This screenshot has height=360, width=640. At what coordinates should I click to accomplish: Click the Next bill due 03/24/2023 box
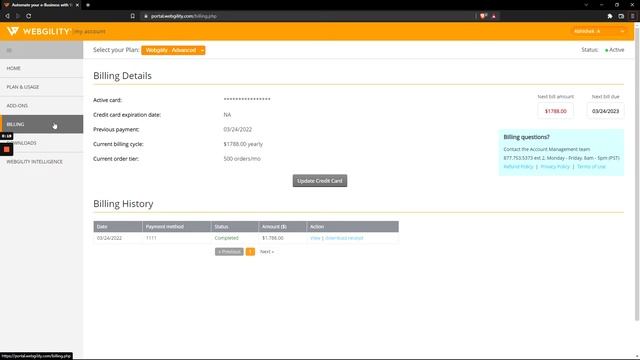tap(605, 111)
